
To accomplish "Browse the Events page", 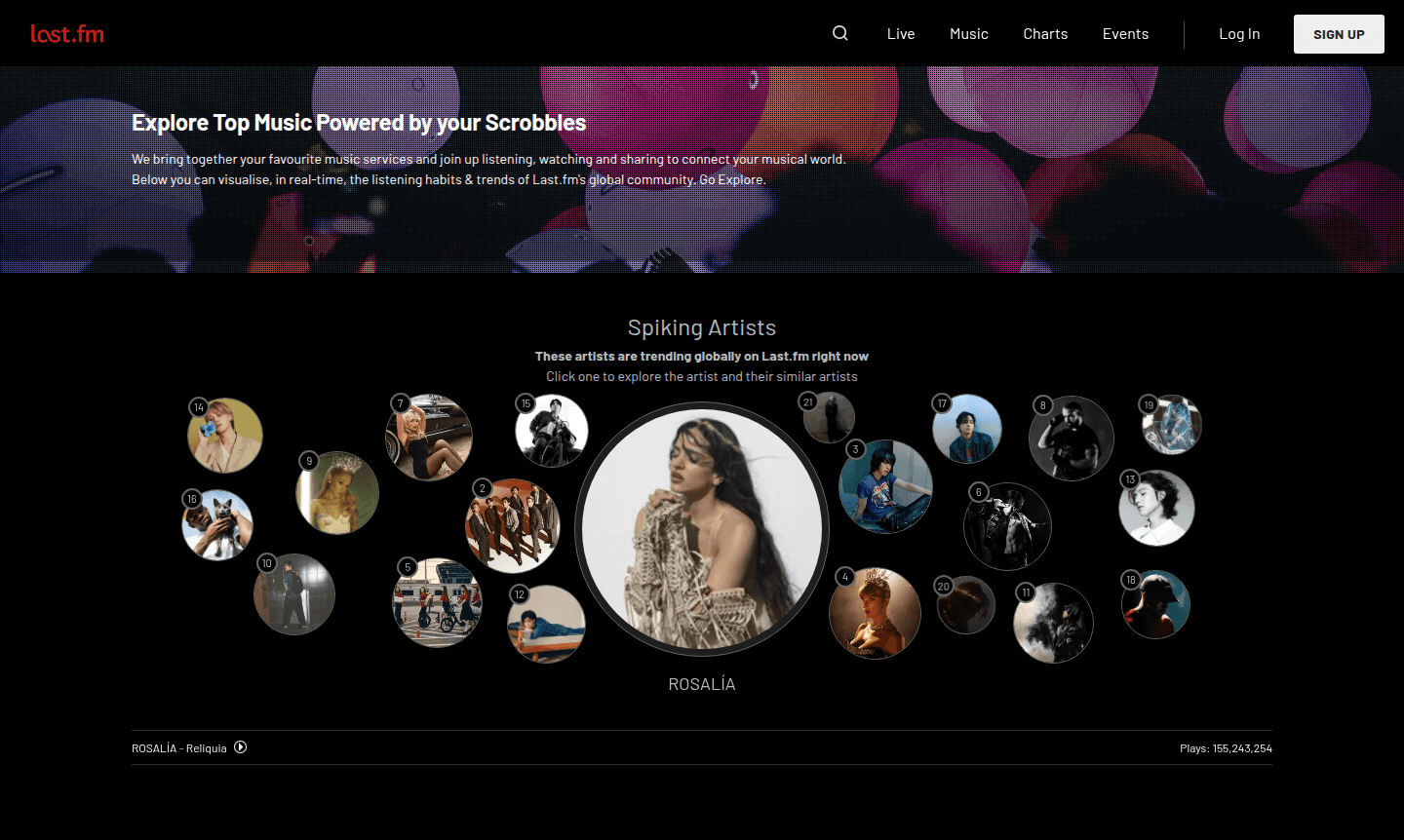I will click(x=1124, y=33).
